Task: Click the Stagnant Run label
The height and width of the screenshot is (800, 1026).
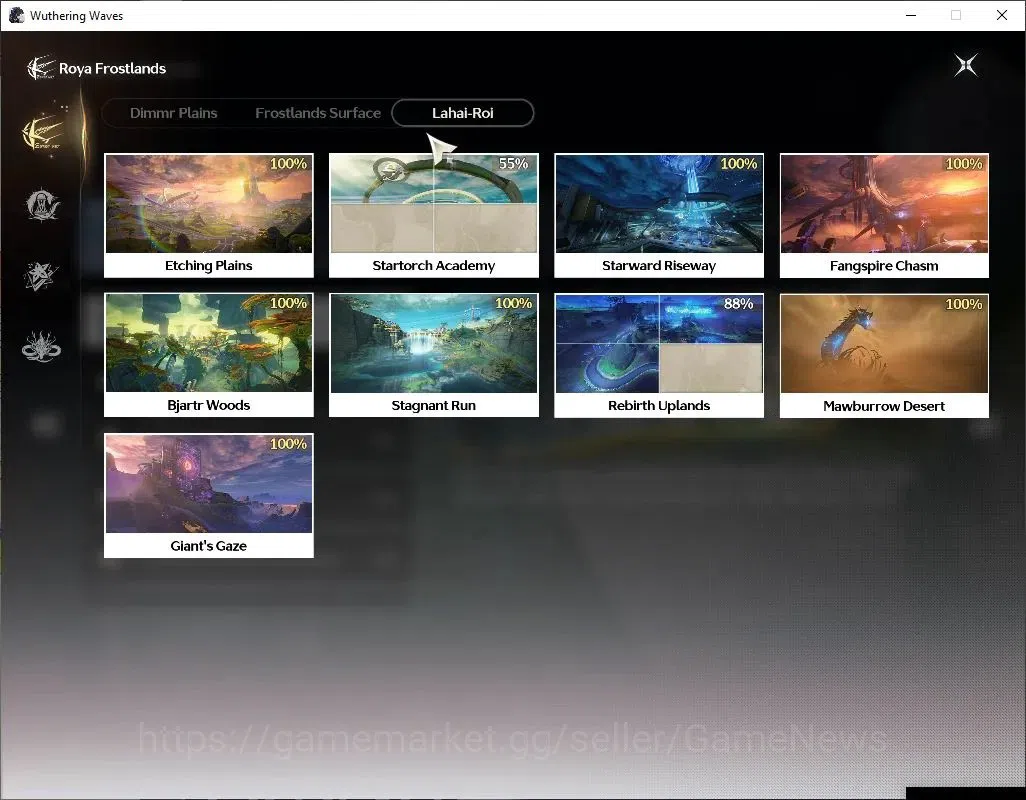Action: (x=434, y=406)
